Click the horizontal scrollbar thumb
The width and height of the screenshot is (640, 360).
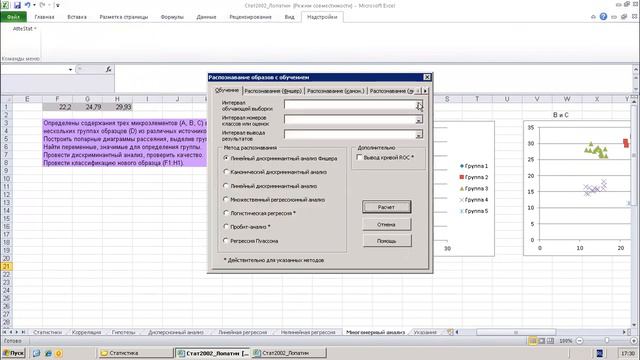pyautogui.click(x=516, y=332)
